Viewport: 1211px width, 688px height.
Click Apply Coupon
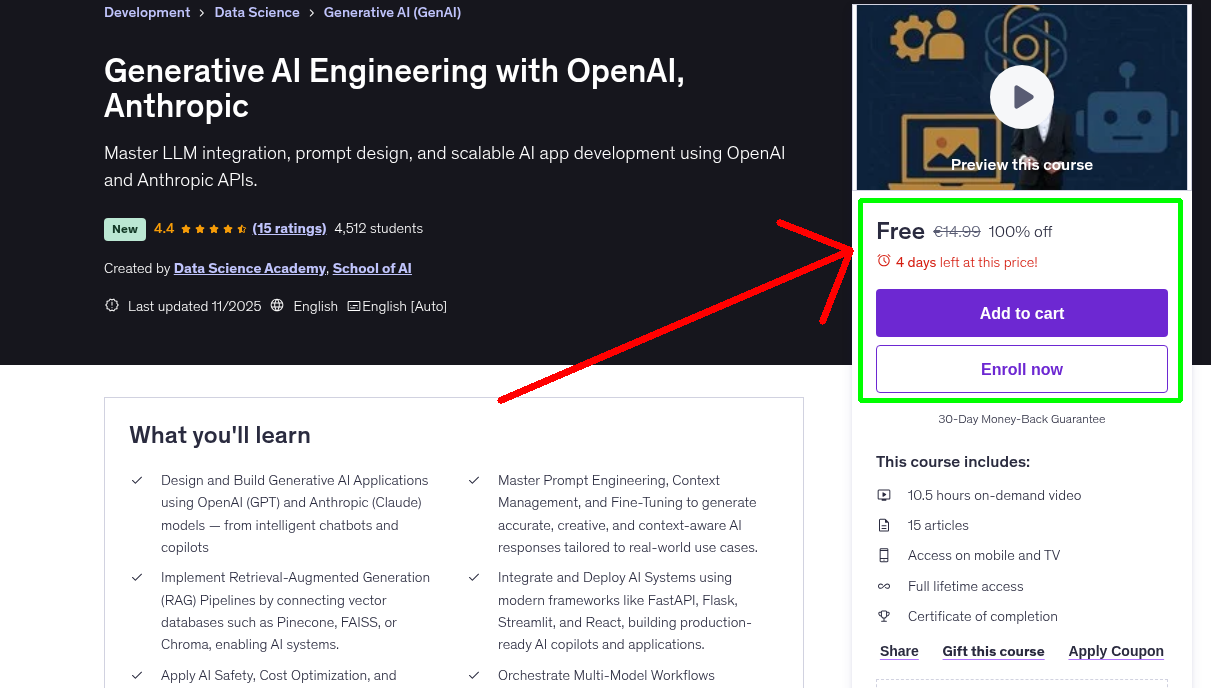[x=1116, y=651]
